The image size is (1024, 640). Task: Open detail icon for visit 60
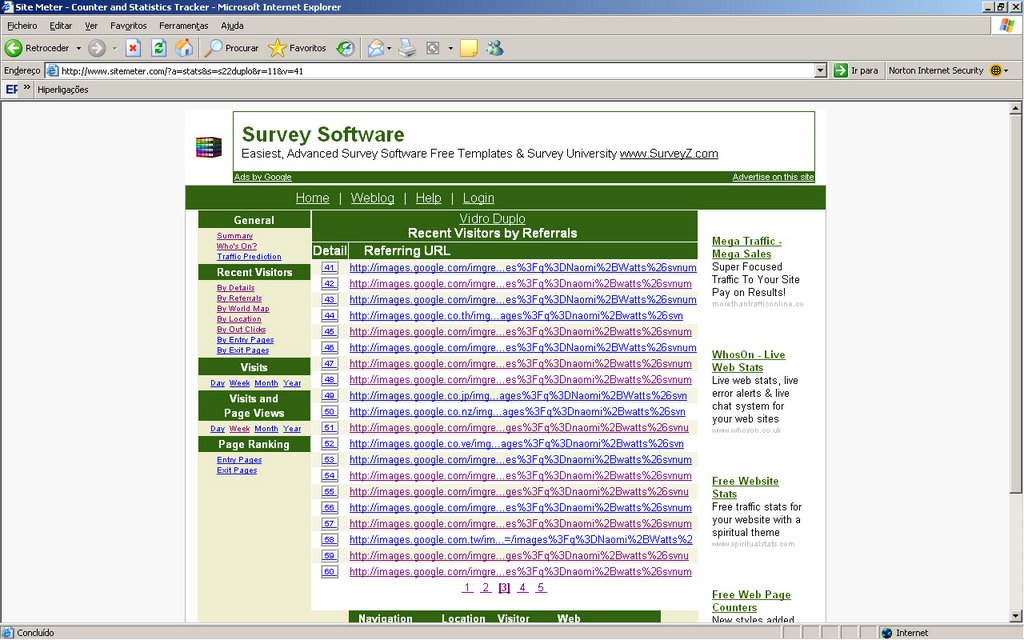click(x=330, y=571)
